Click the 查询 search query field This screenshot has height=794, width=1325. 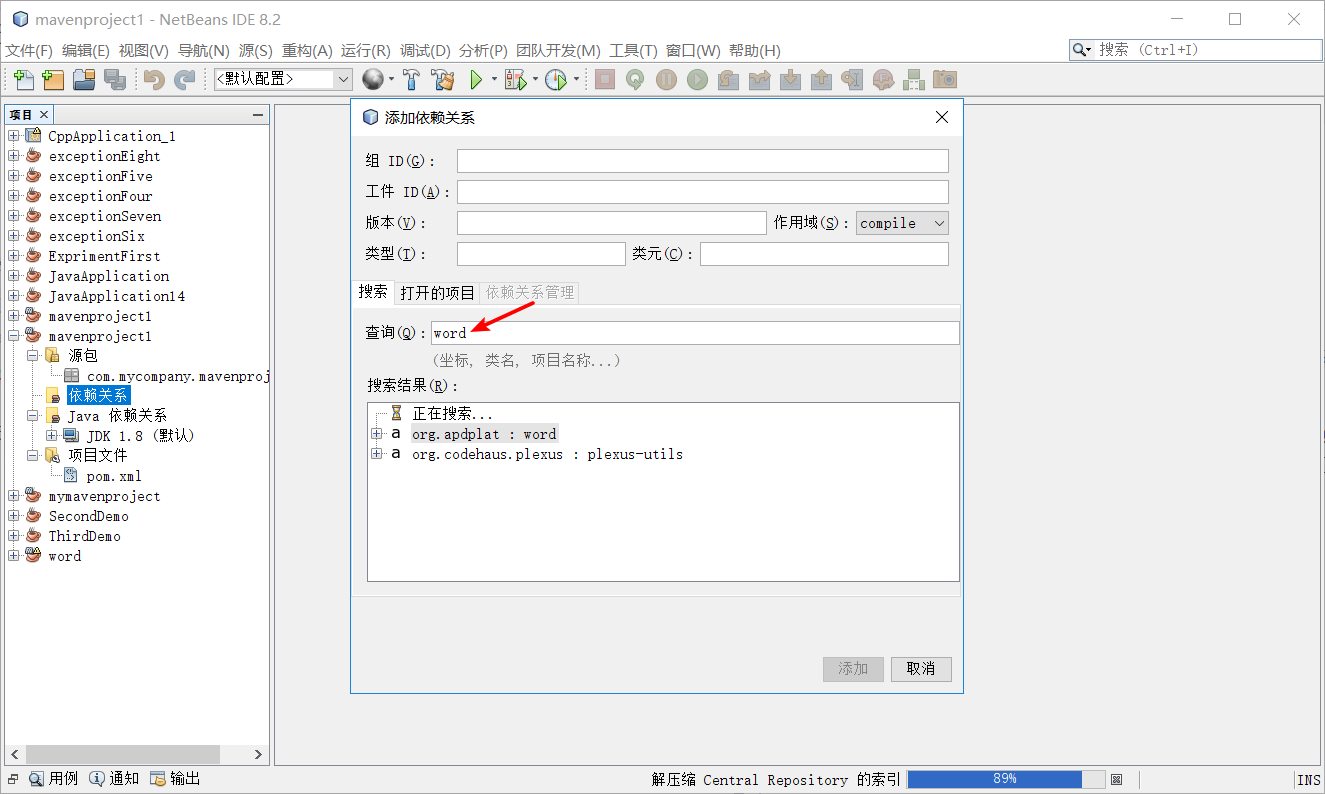point(695,333)
